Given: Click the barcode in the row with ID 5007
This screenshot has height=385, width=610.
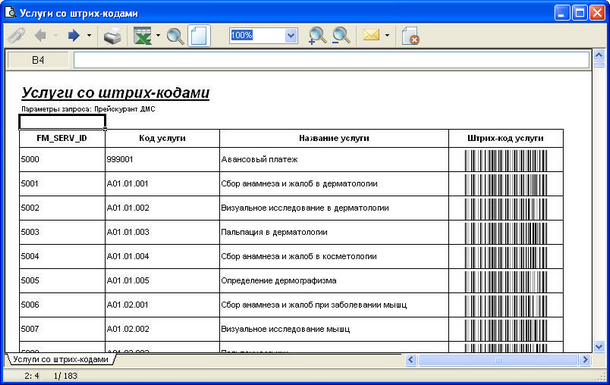Looking at the screenshot, I should tap(506, 330).
